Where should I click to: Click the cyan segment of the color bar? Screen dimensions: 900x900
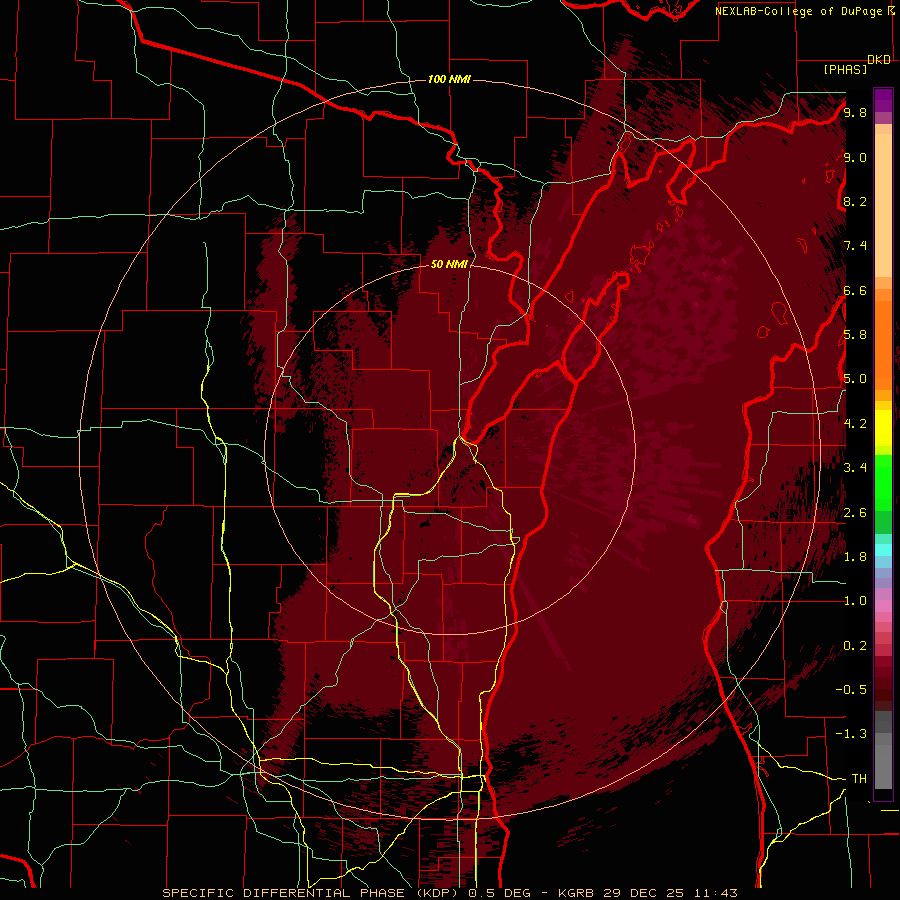point(883,550)
